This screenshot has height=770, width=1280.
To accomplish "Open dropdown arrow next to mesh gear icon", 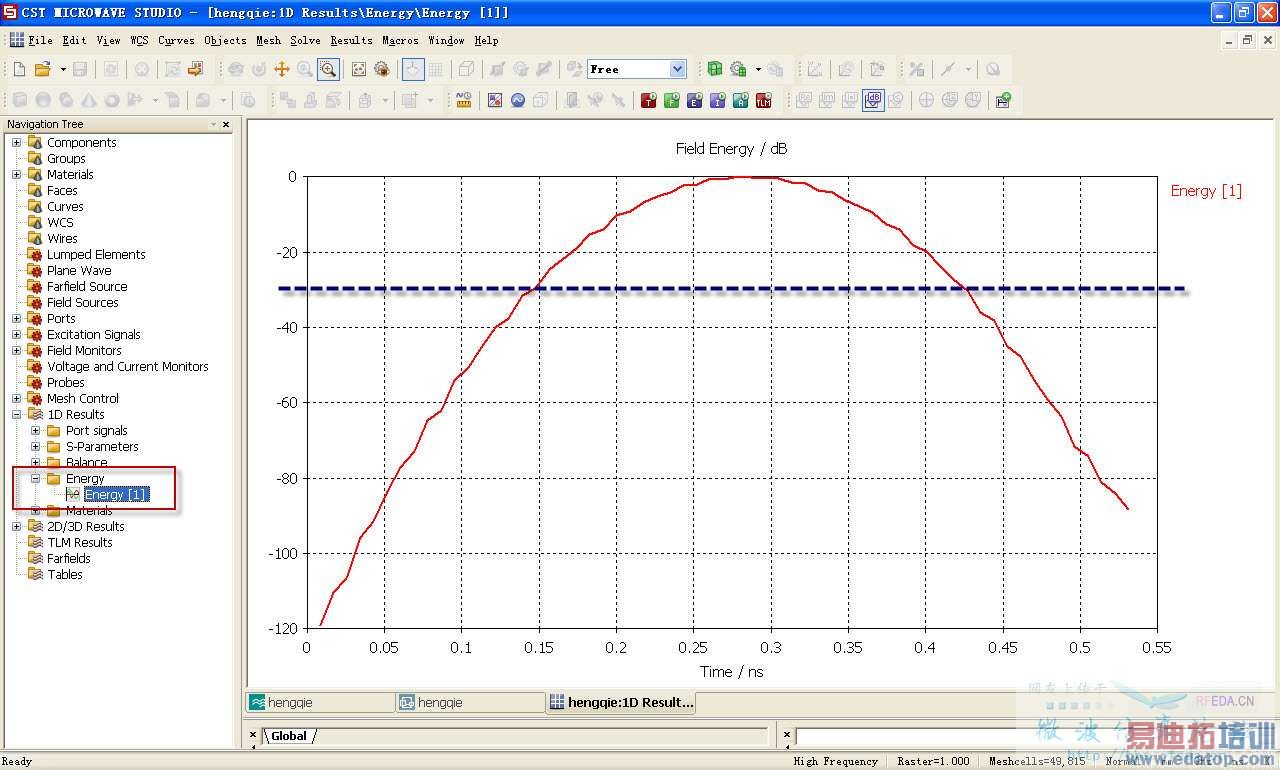I will click(x=758, y=69).
